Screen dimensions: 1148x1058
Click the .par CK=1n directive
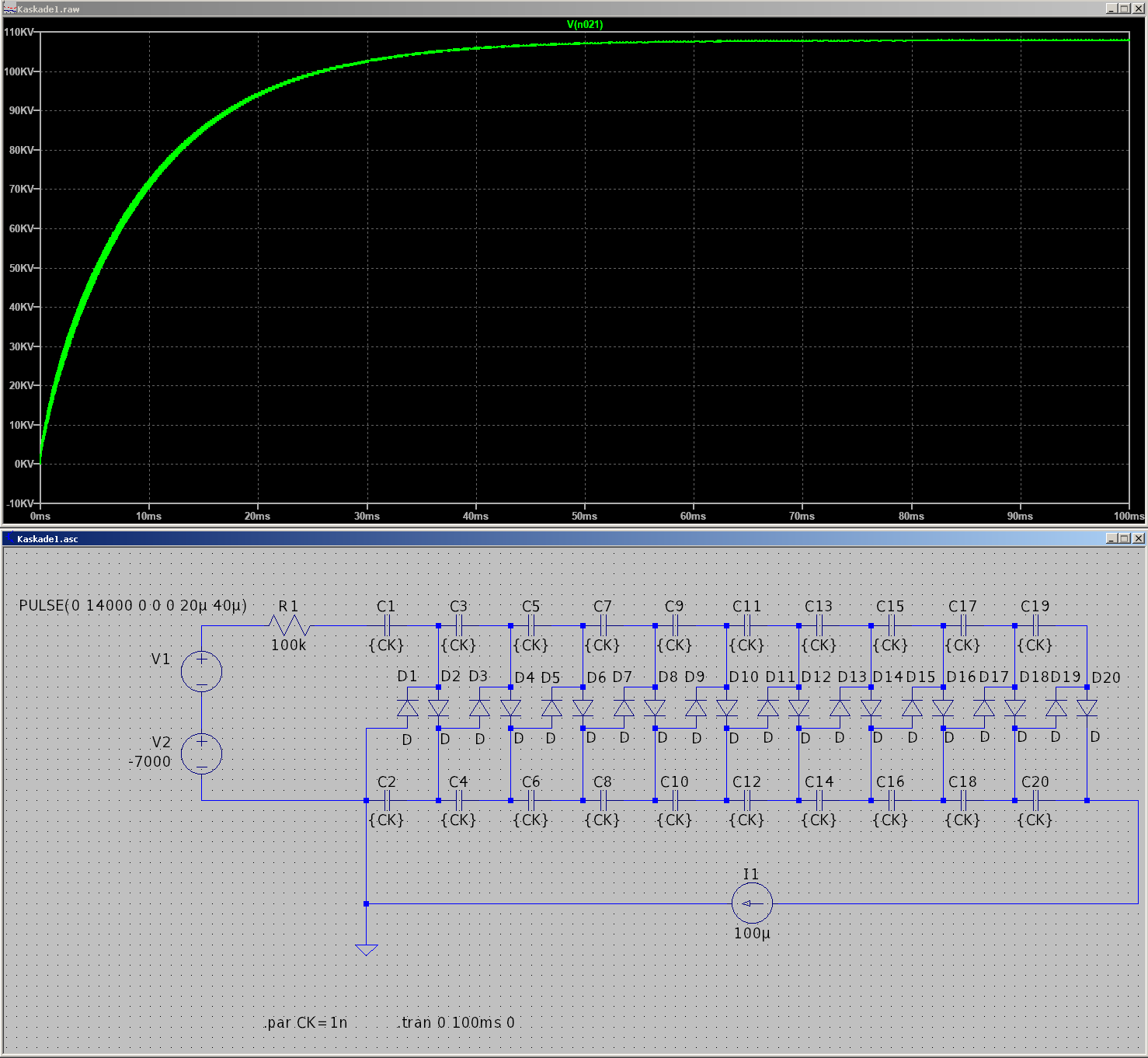tap(305, 1022)
